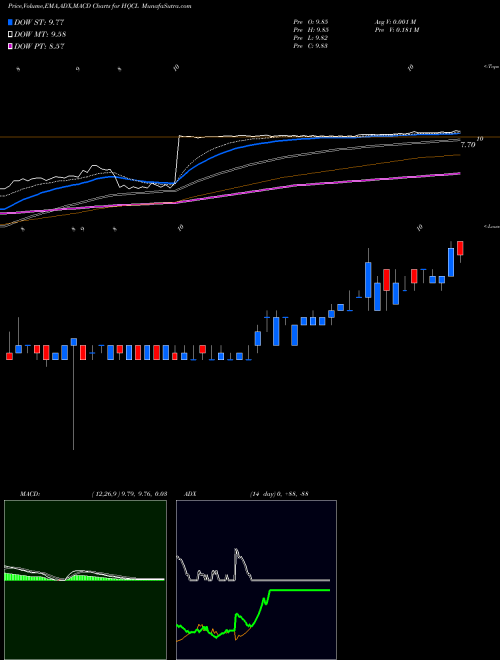Click the last red candlestick on price chart
Image resolution: width=500 pixels, height=660 pixels.
tap(460, 248)
